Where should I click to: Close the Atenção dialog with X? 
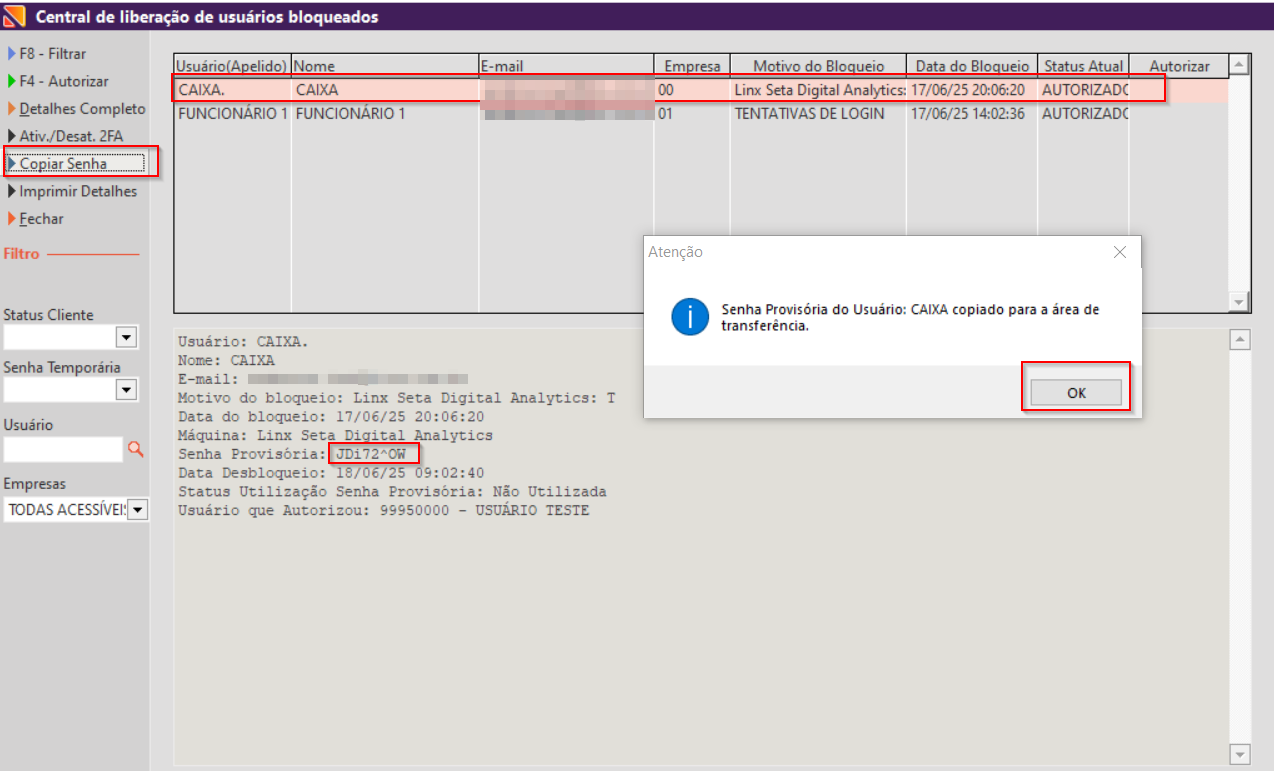[x=1119, y=252]
